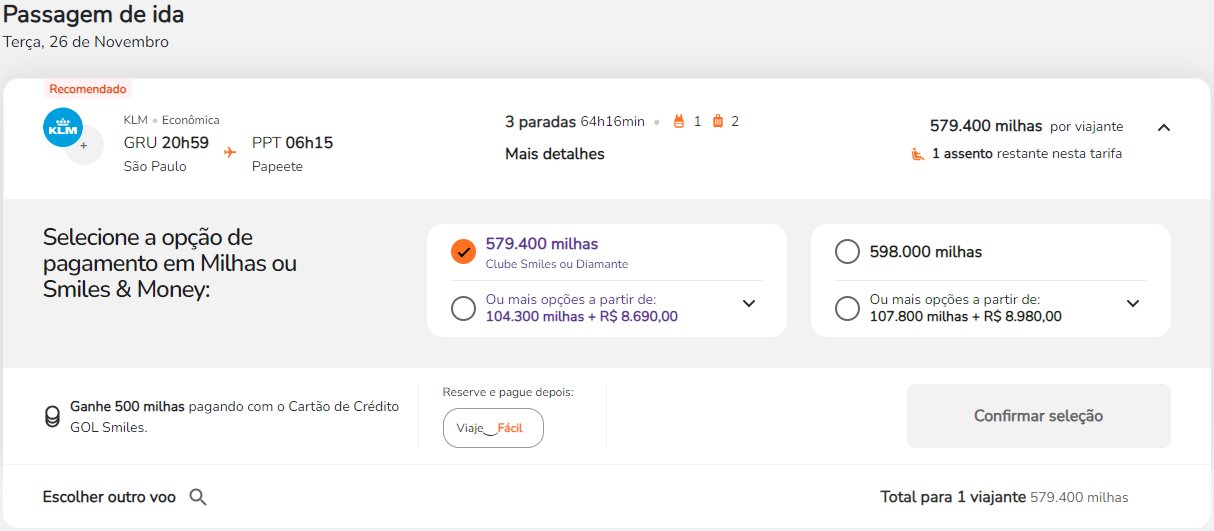Click the Viaje Fácil button
The width and height of the screenshot is (1214, 531).
493,428
